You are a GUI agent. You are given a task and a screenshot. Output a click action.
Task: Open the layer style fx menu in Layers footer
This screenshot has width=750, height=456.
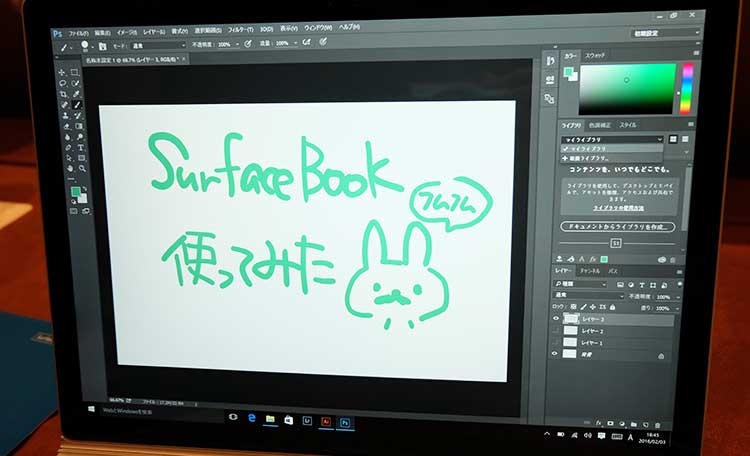click(599, 423)
